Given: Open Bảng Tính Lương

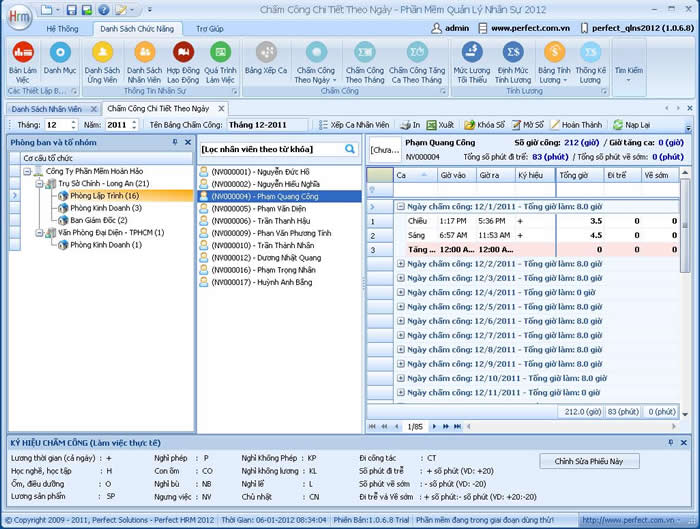Looking at the screenshot, I should coord(554,62).
